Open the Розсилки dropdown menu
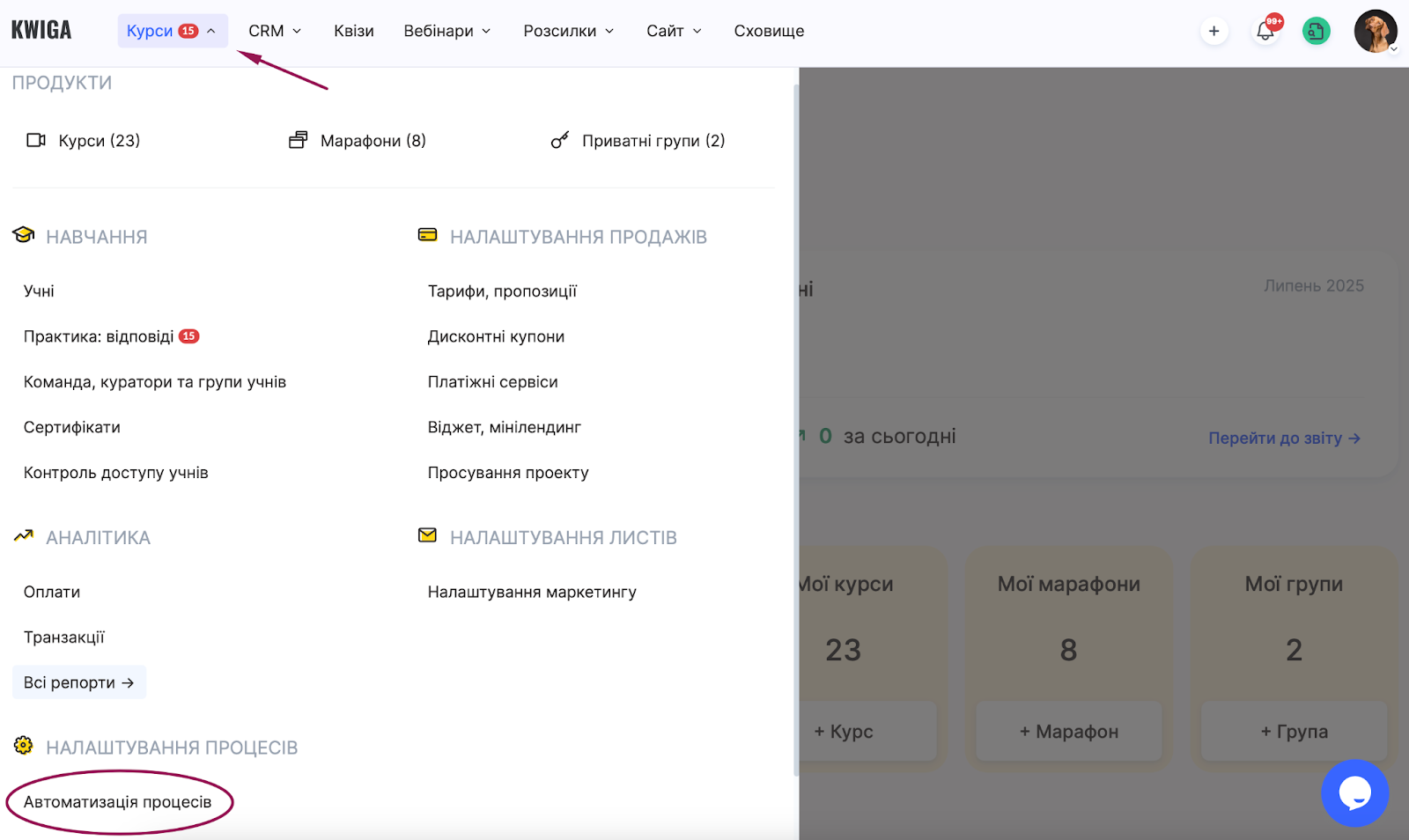The height and width of the screenshot is (840, 1409). point(569,31)
